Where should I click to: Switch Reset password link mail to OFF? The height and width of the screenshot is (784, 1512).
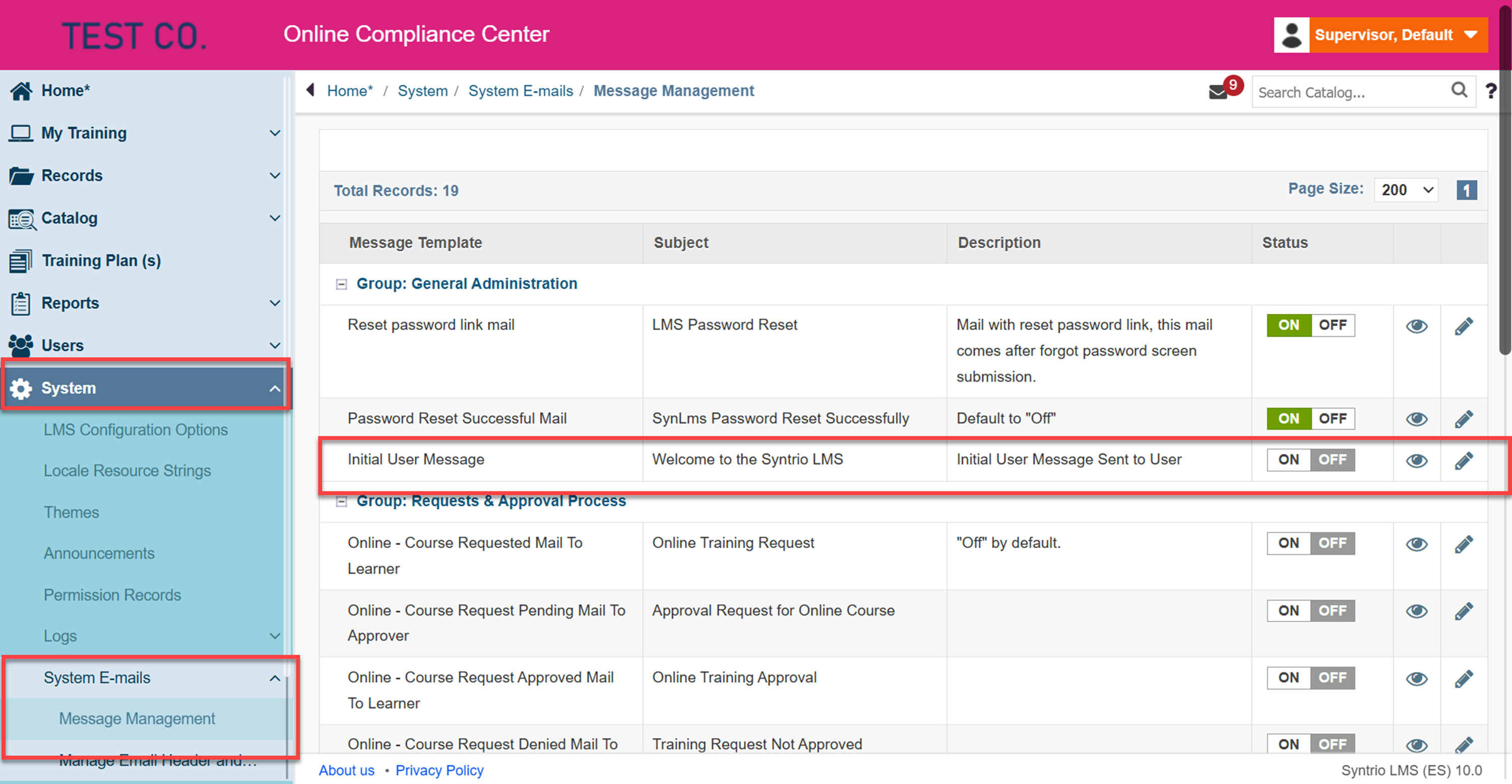click(x=1333, y=325)
